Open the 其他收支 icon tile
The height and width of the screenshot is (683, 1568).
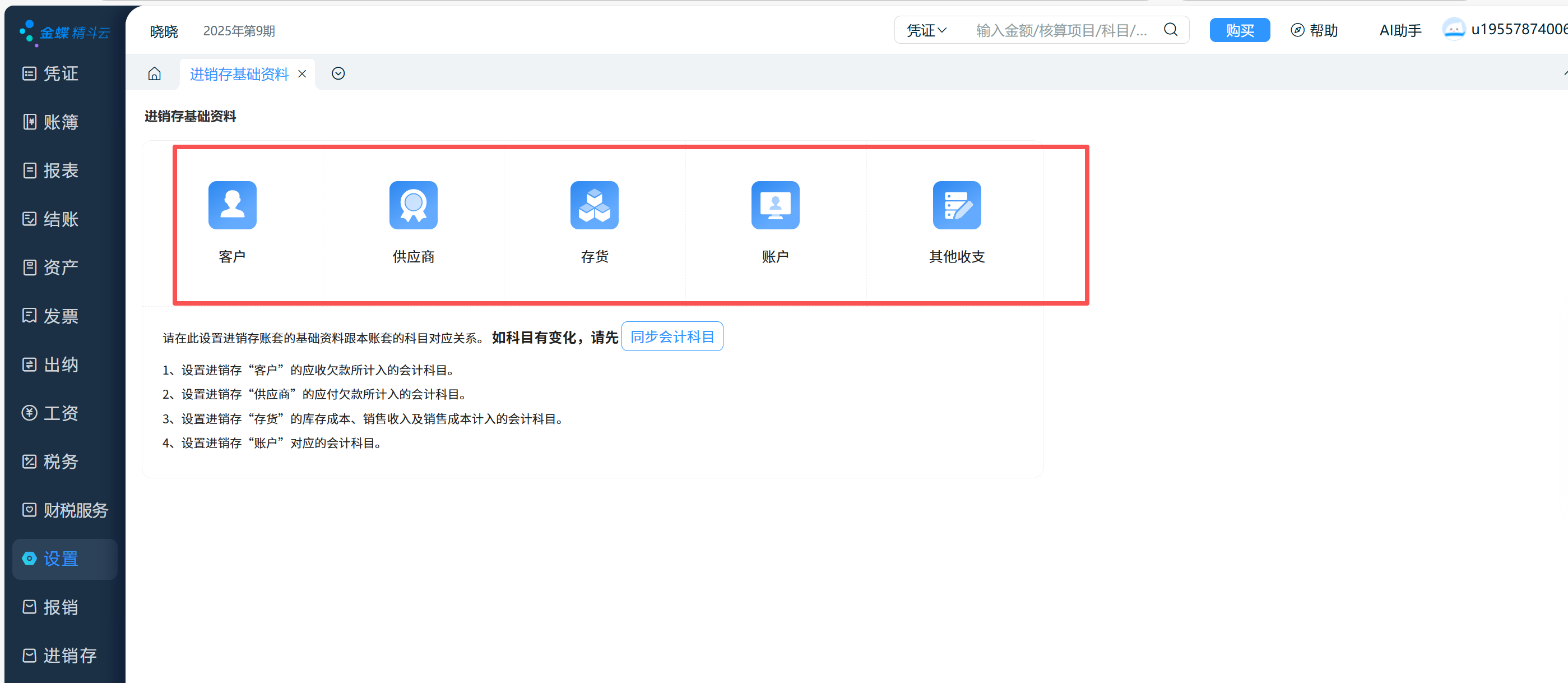[955, 205]
